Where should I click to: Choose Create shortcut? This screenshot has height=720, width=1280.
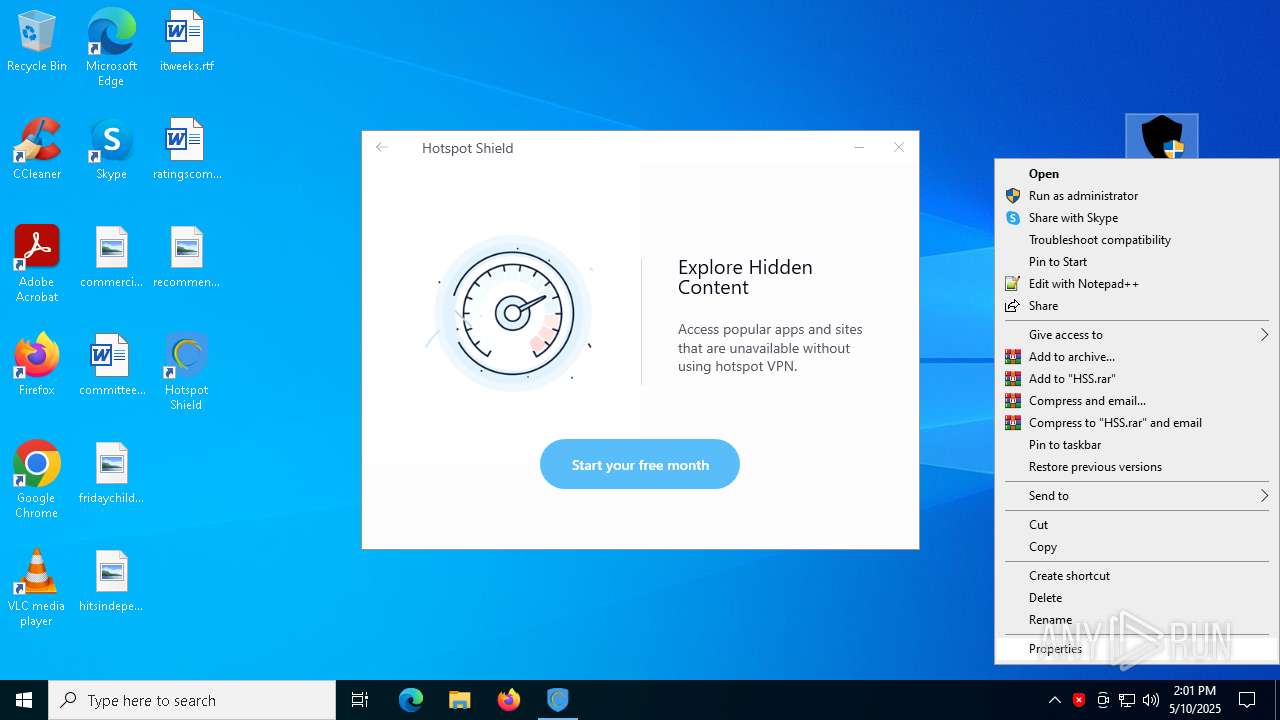(x=1137, y=576)
